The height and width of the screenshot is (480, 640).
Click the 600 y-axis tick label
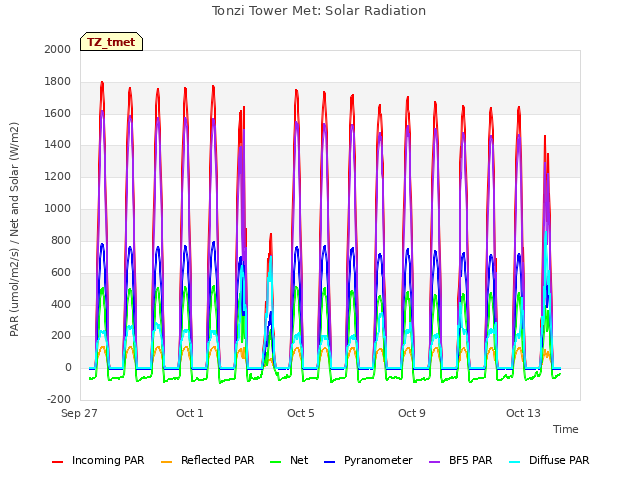pyautogui.click(x=61, y=273)
